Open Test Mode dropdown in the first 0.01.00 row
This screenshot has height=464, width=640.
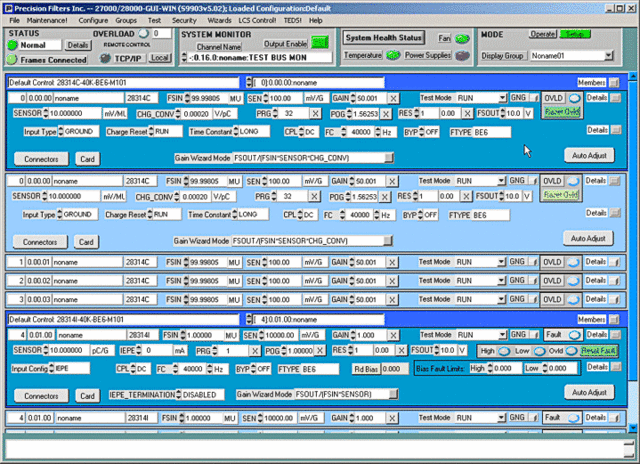[x=502, y=335]
